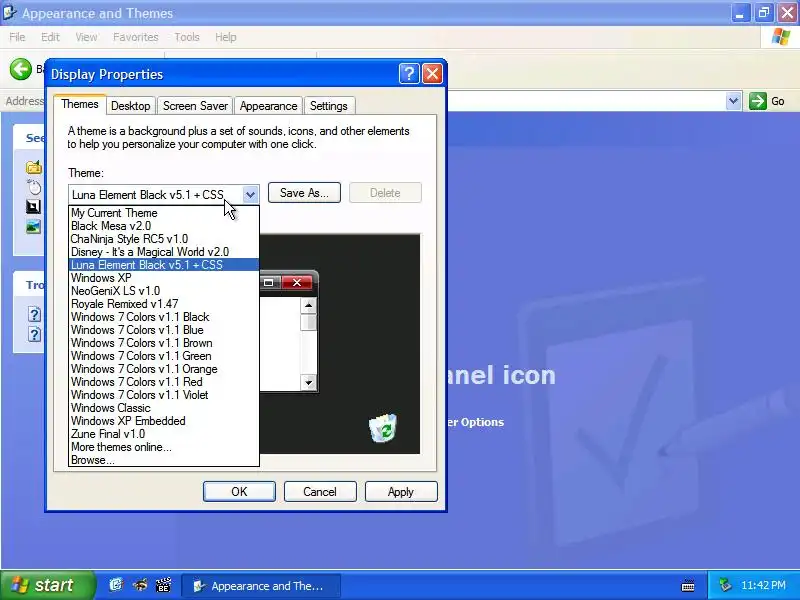
Task: Click the Go arrow icon in address bar
Action: pyautogui.click(x=758, y=101)
